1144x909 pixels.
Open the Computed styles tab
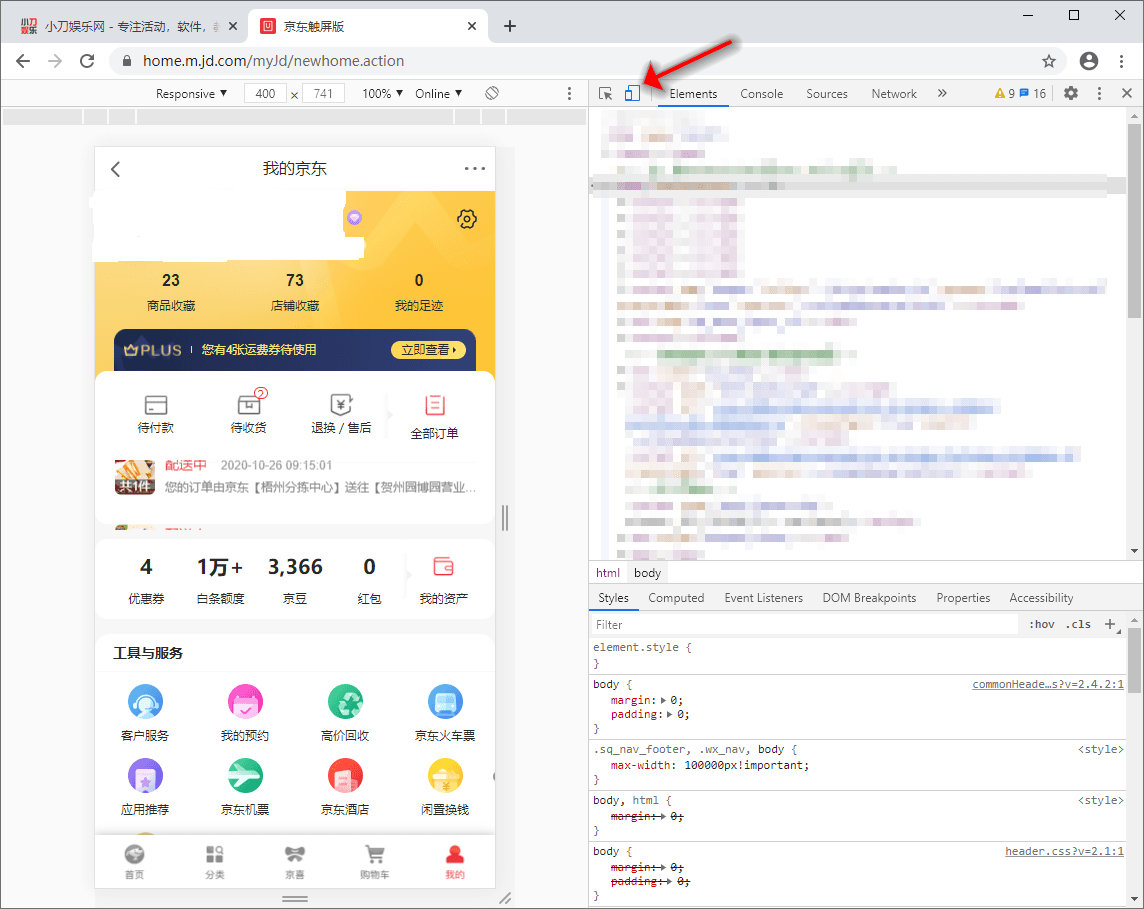(676, 597)
